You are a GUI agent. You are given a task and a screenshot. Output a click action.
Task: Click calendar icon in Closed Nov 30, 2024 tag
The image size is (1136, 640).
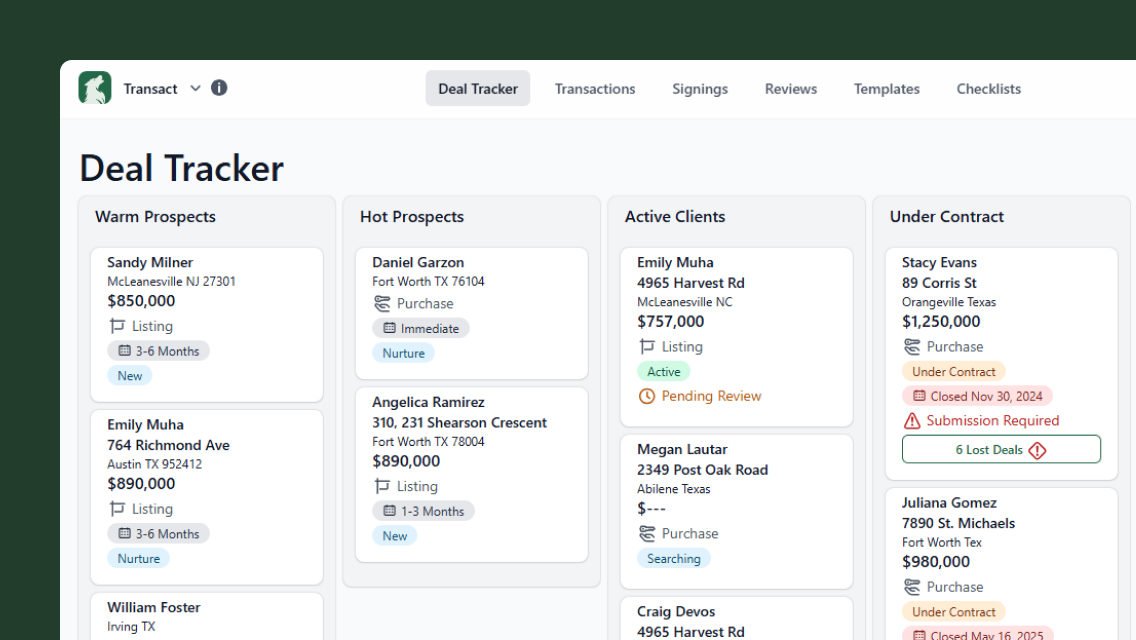coord(919,396)
